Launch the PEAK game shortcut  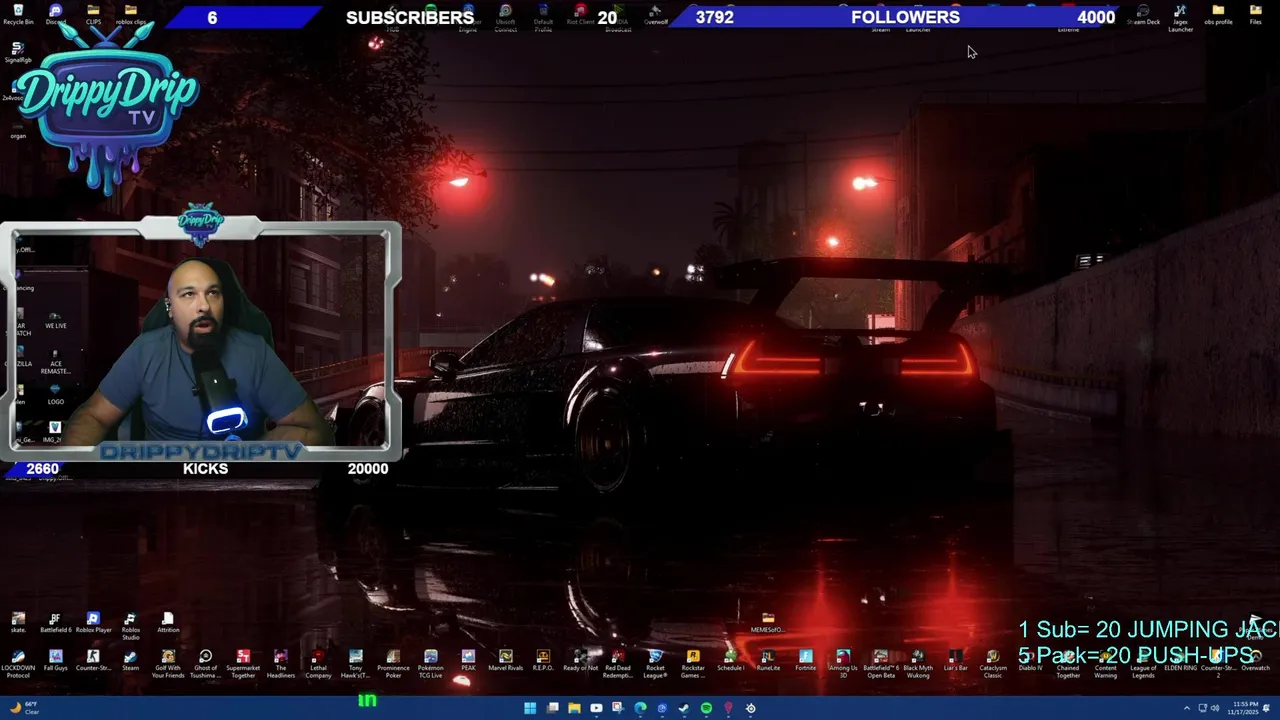(468, 661)
